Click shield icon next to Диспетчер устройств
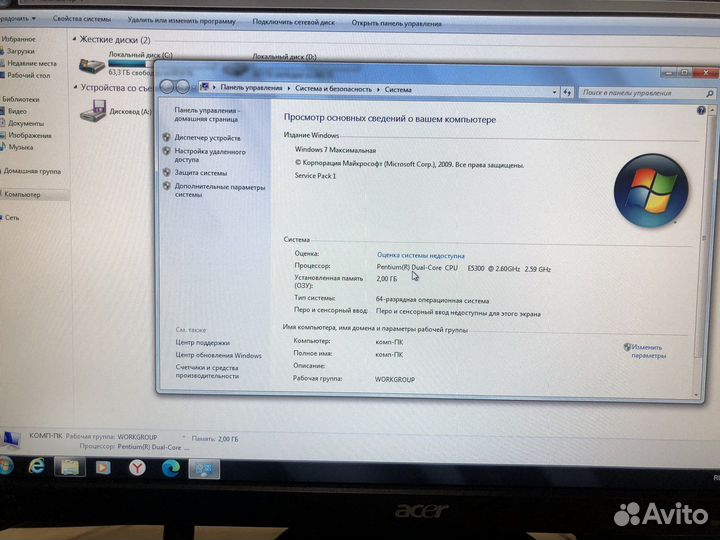Screen dimensions: 720x540 167,137
